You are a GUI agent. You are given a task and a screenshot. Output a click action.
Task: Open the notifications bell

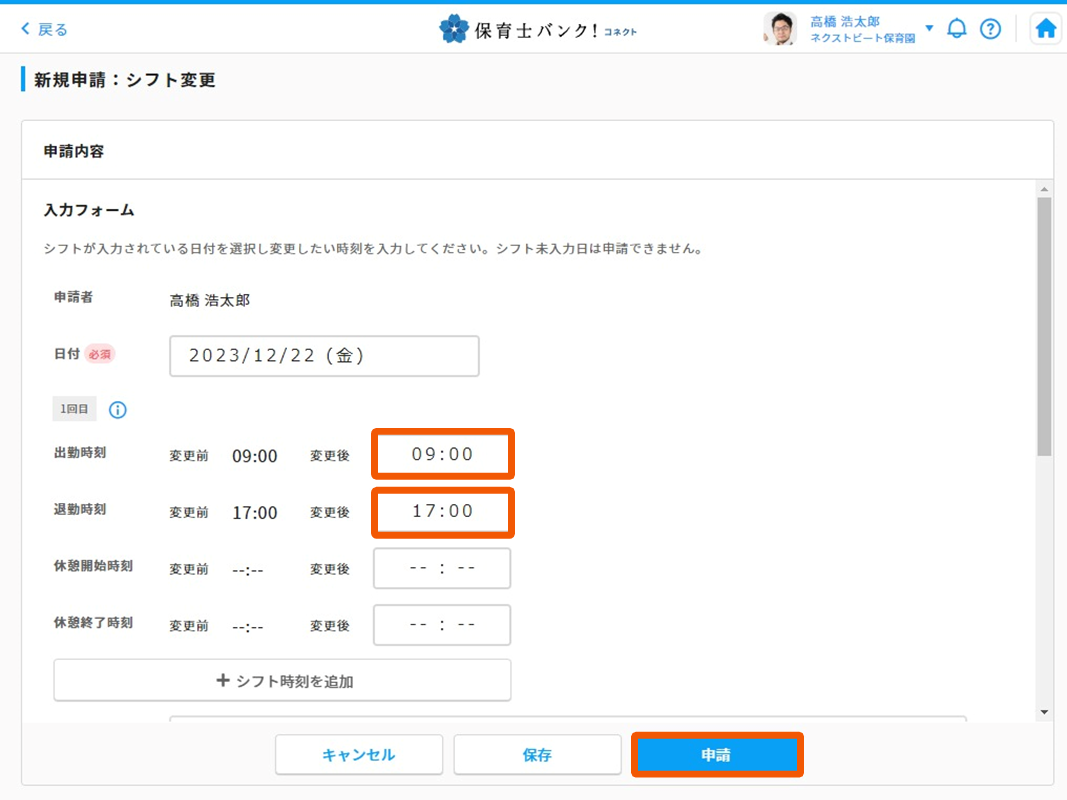coord(957,29)
